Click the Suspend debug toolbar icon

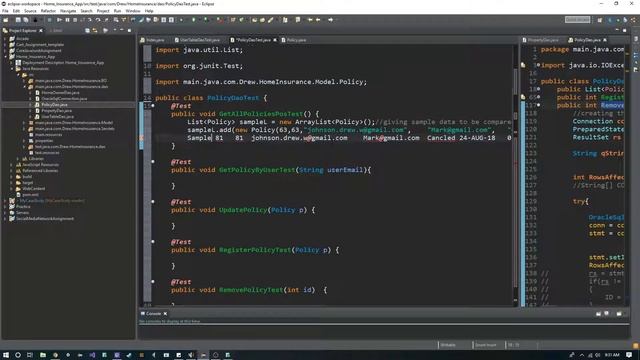click(67, 20)
